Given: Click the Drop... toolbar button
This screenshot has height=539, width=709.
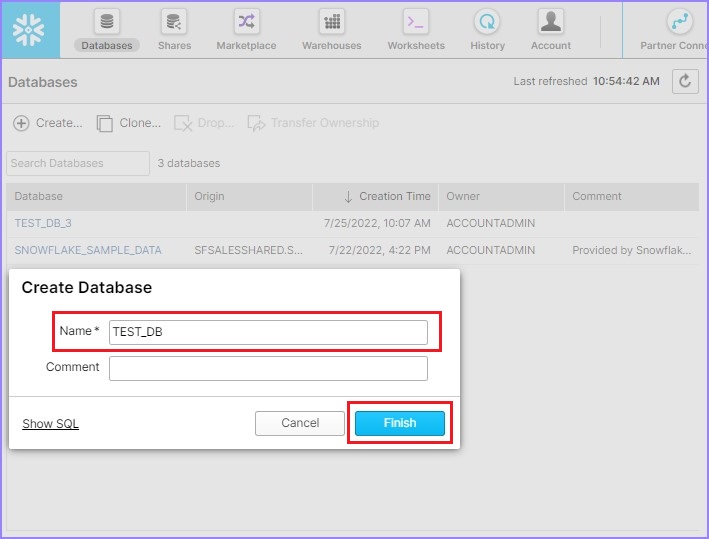Looking at the screenshot, I should tap(204, 123).
